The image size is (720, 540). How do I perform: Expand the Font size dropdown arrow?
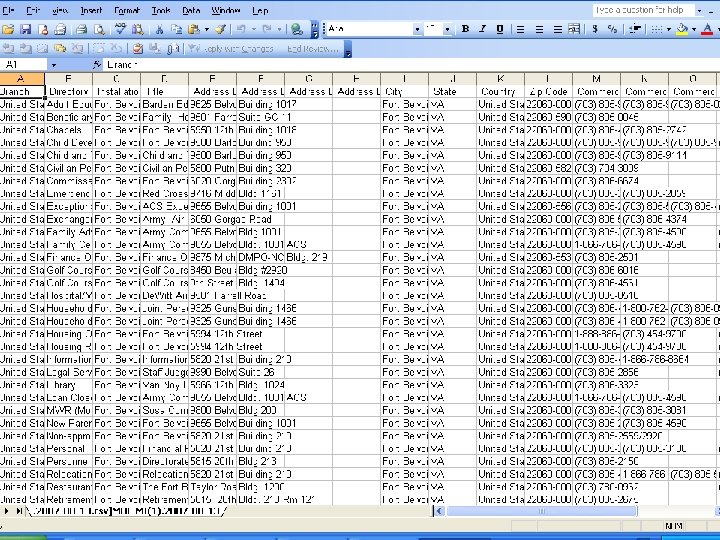coord(447,29)
